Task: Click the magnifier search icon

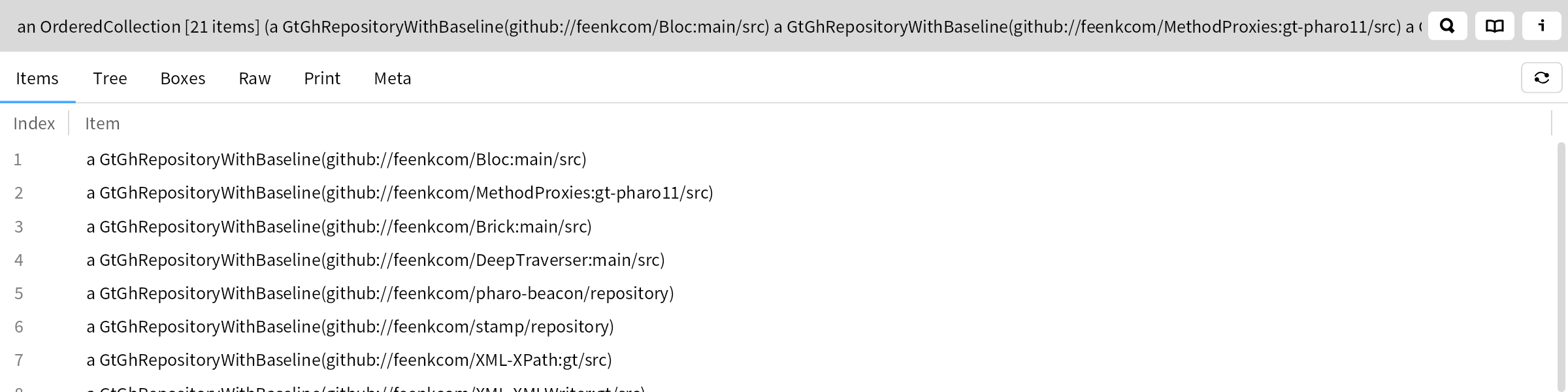Action: tap(1447, 26)
